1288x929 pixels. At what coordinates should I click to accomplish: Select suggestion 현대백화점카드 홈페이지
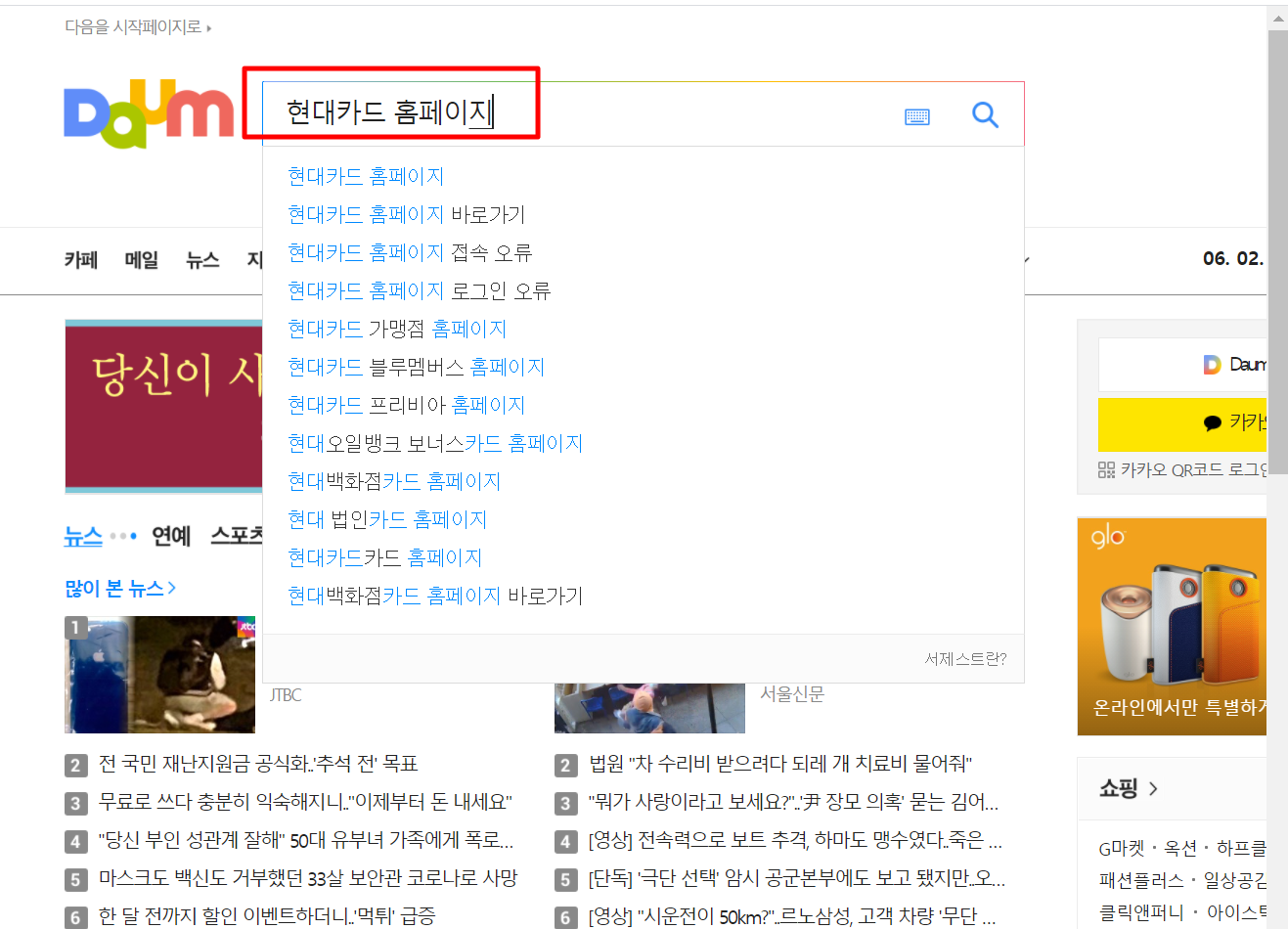click(x=394, y=481)
